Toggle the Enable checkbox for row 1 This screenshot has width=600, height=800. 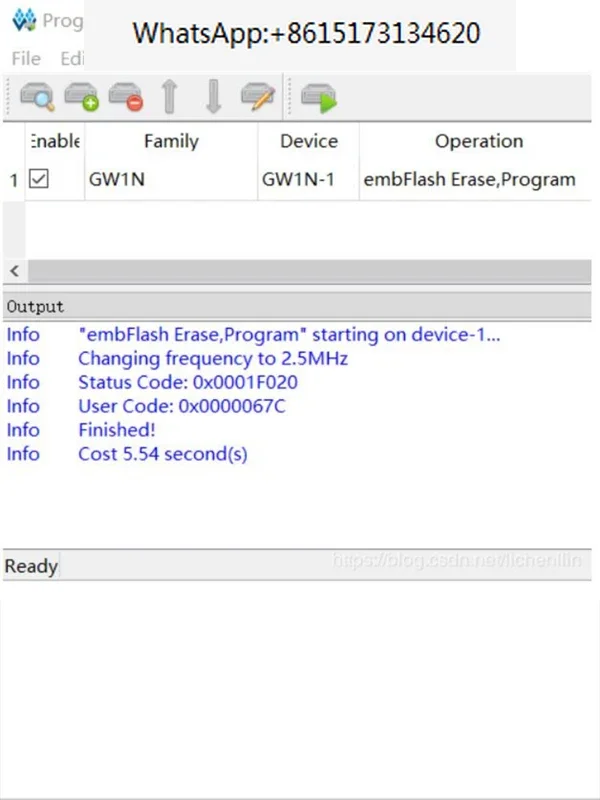(39, 179)
